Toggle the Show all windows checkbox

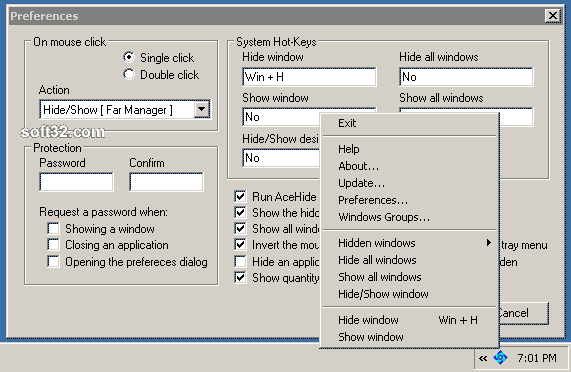tap(240, 229)
